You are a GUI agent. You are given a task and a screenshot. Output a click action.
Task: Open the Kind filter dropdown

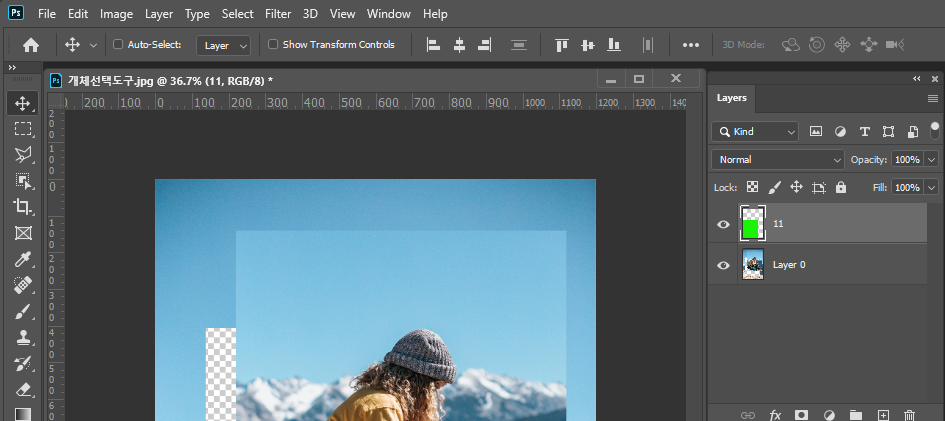point(755,131)
